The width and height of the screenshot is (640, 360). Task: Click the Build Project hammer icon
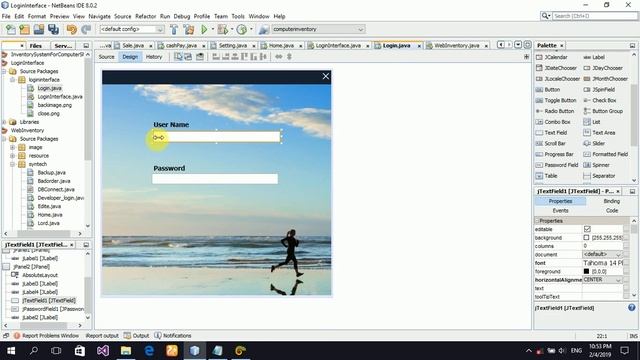point(174,29)
